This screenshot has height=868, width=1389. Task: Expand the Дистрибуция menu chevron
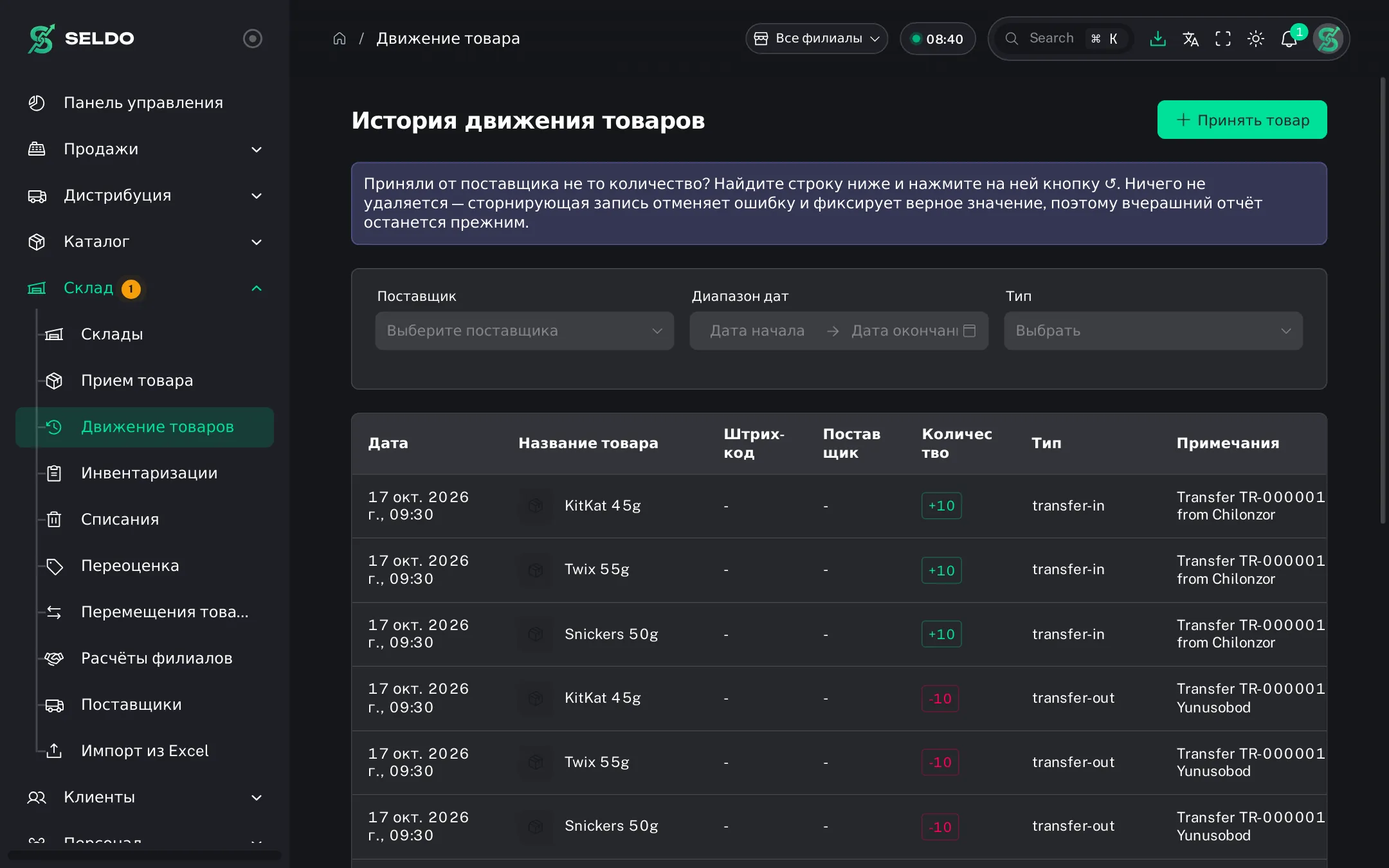pos(257,195)
